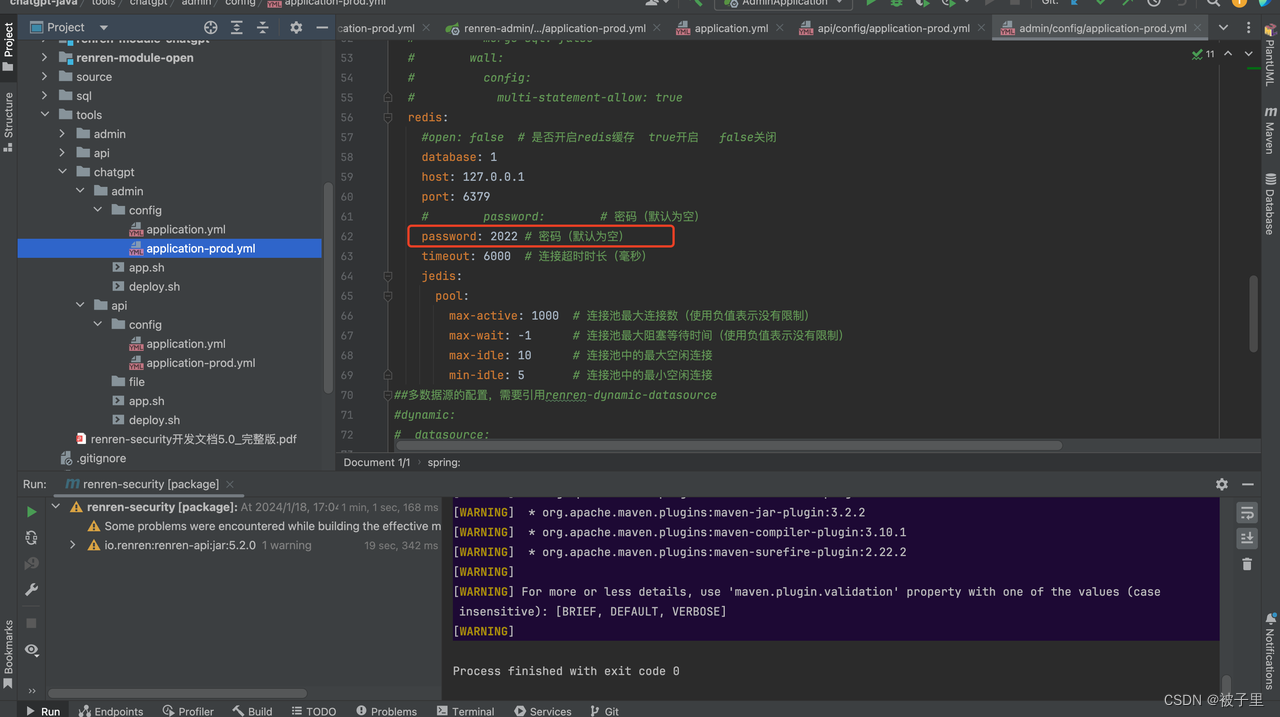The image size is (1280, 717).
Task: Open the Services tool window tab
Action: coord(543,711)
